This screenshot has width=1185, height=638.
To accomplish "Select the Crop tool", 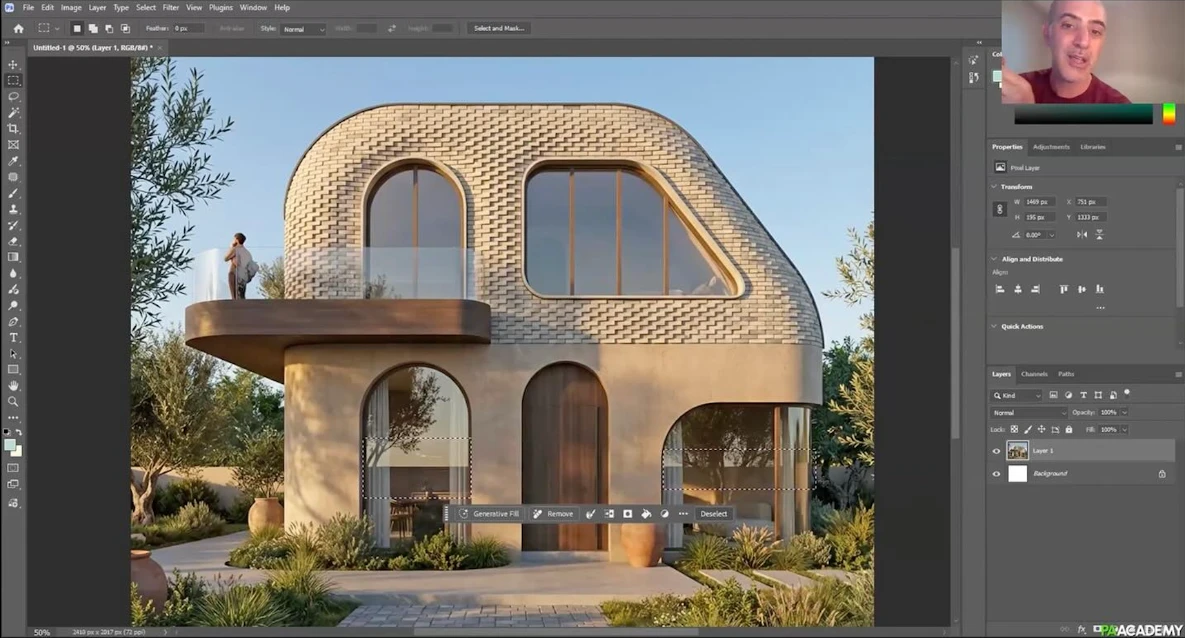I will point(13,129).
